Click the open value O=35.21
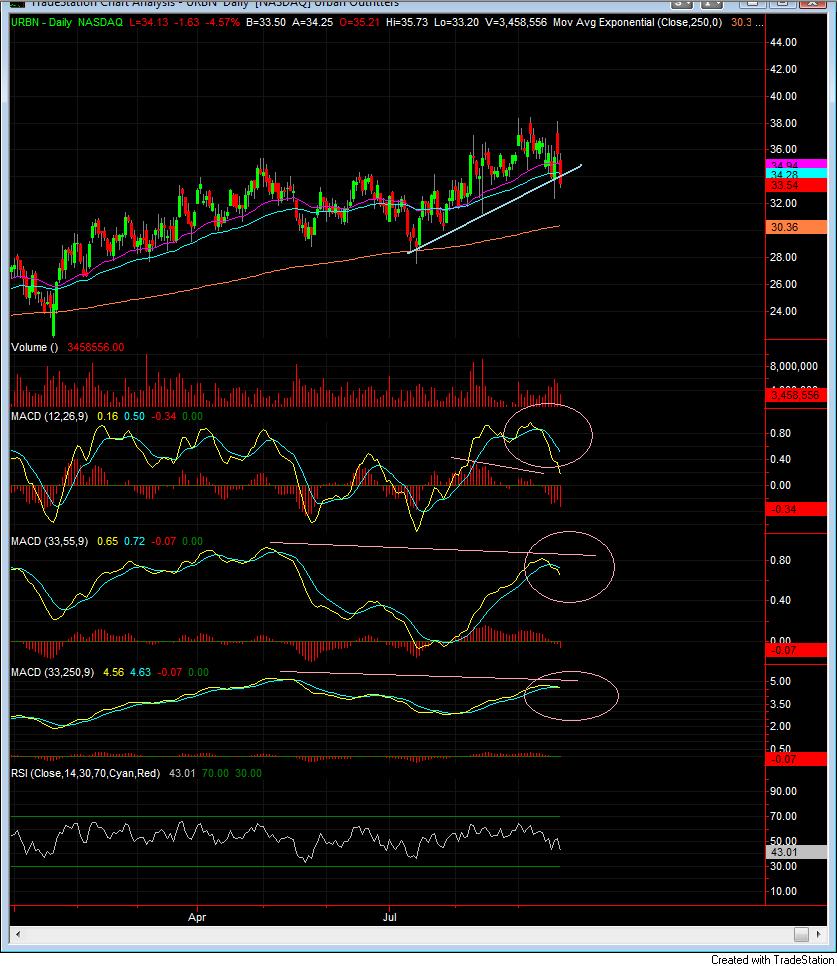837x966 pixels. pyautogui.click(x=360, y=22)
